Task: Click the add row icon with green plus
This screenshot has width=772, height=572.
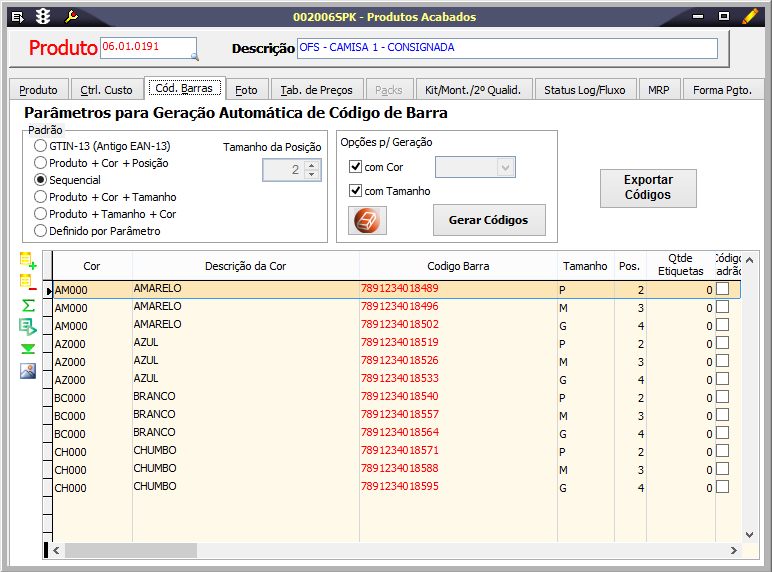Action: pos(28,262)
